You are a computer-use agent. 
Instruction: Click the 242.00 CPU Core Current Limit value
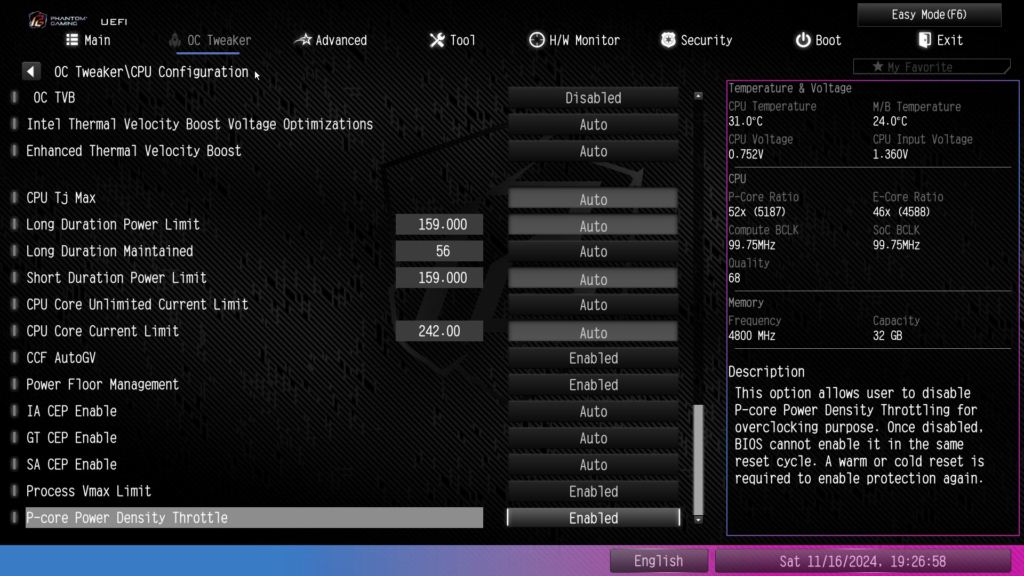(440, 331)
